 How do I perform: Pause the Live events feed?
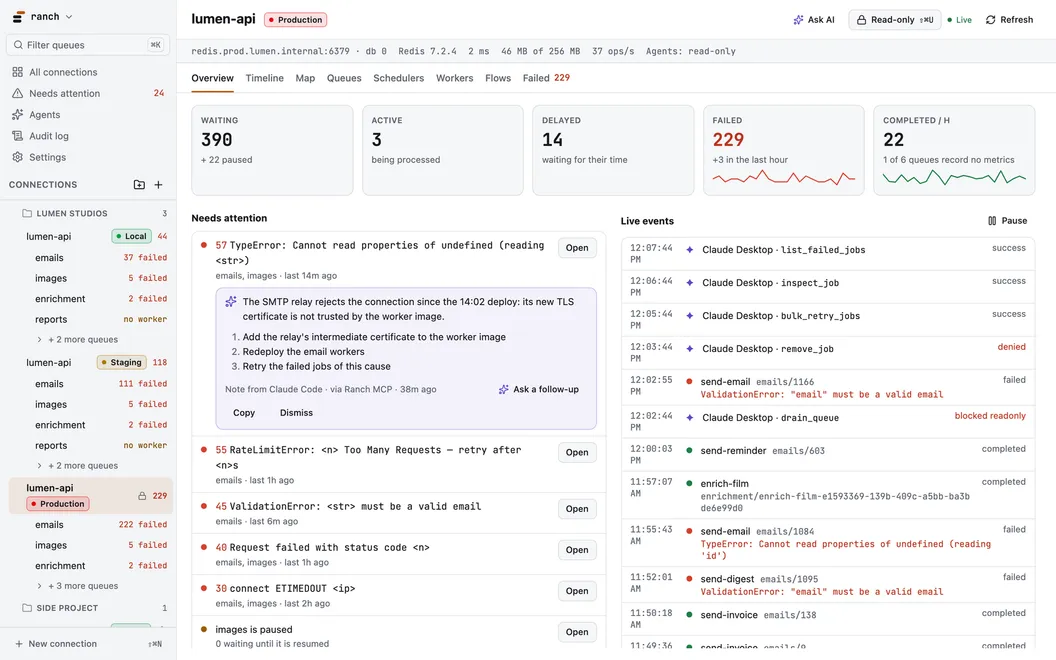(x=1008, y=221)
